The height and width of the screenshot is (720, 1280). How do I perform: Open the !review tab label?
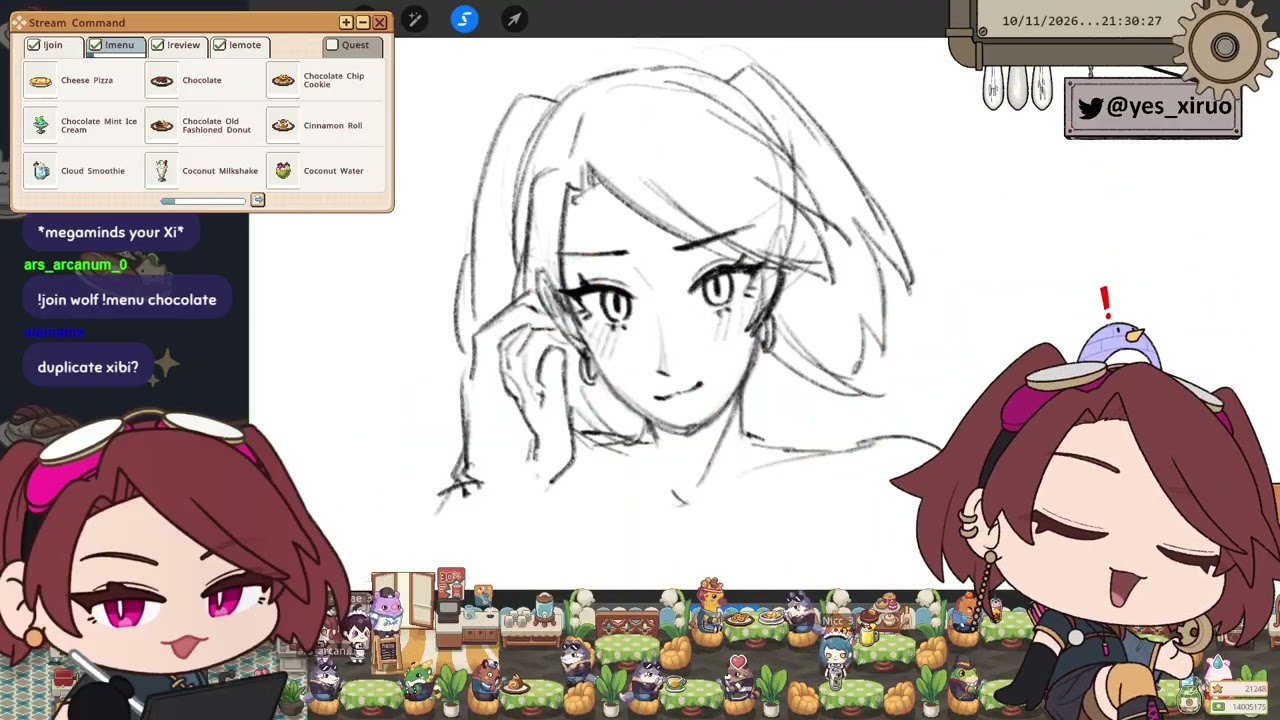pyautogui.click(x=183, y=45)
